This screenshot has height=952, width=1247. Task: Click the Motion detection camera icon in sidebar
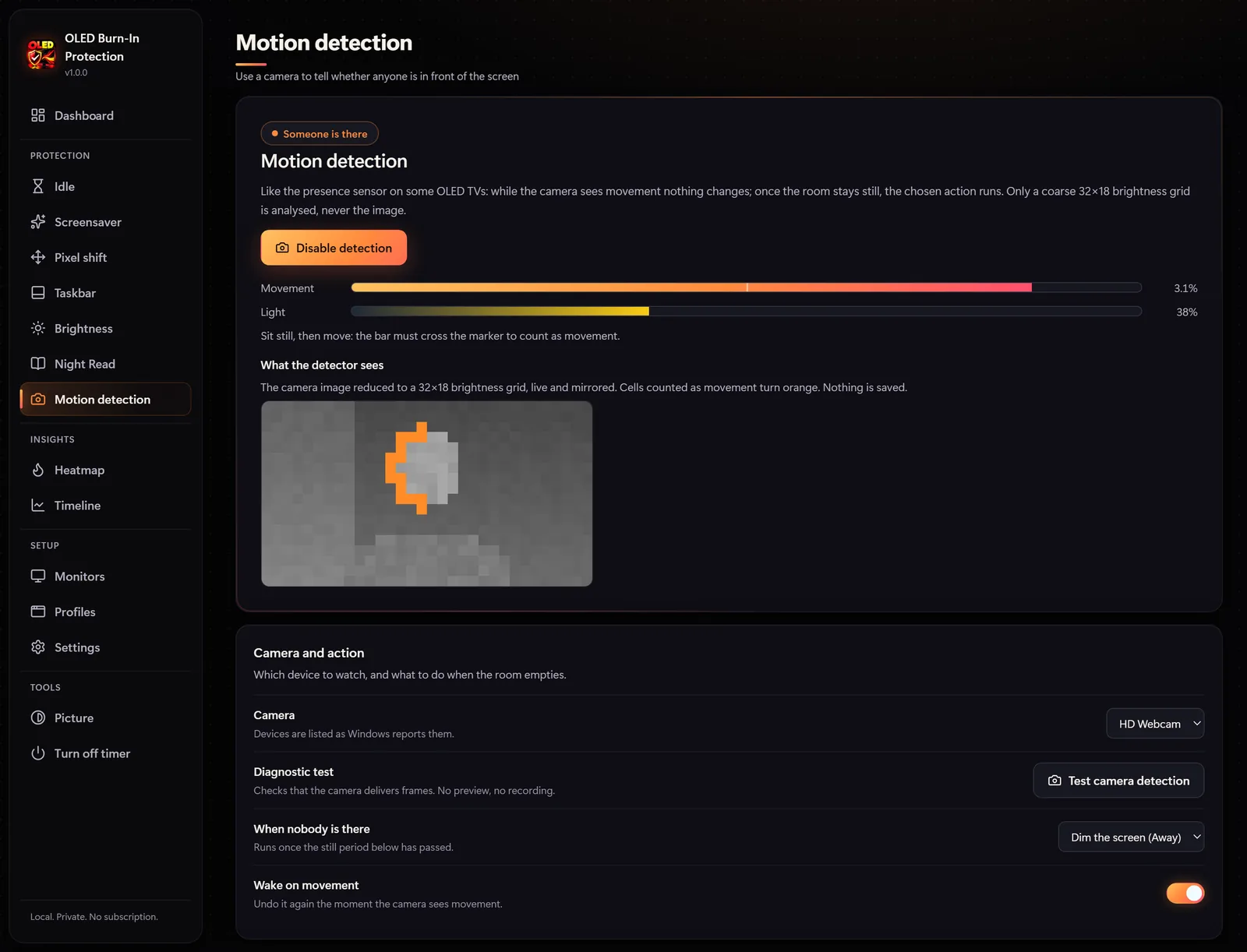click(37, 399)
